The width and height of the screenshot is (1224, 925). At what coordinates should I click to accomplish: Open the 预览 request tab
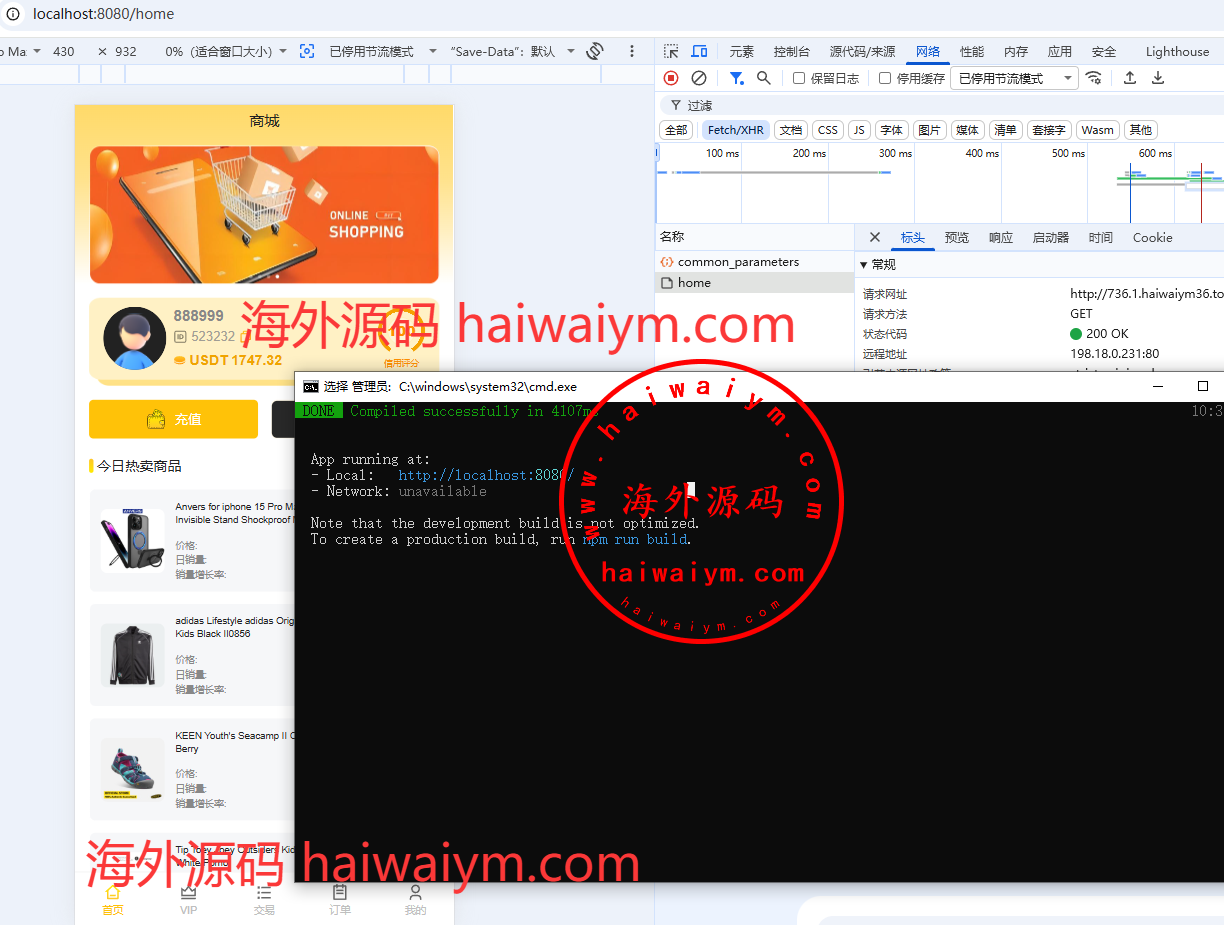pos(957,237)
